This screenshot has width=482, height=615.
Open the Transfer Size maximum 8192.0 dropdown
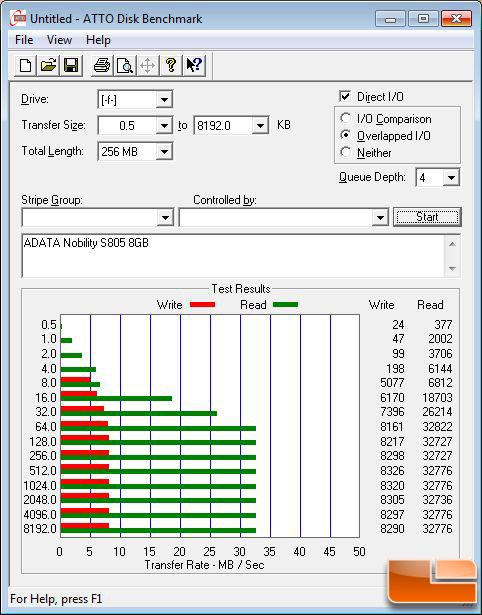tap(260, 126)
